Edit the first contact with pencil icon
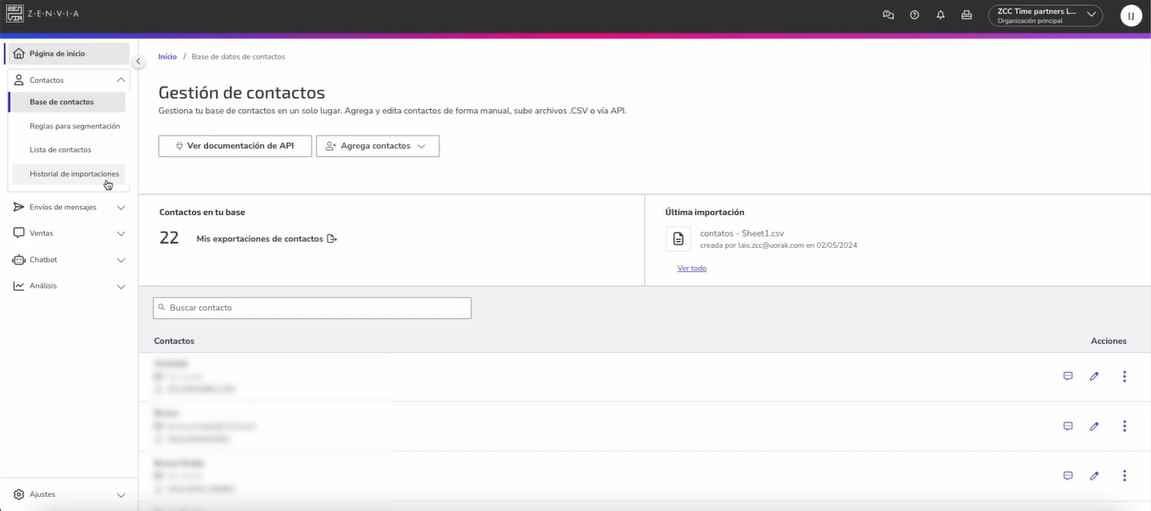Viewport: 1151px width, 511px height. point(1094,377)
